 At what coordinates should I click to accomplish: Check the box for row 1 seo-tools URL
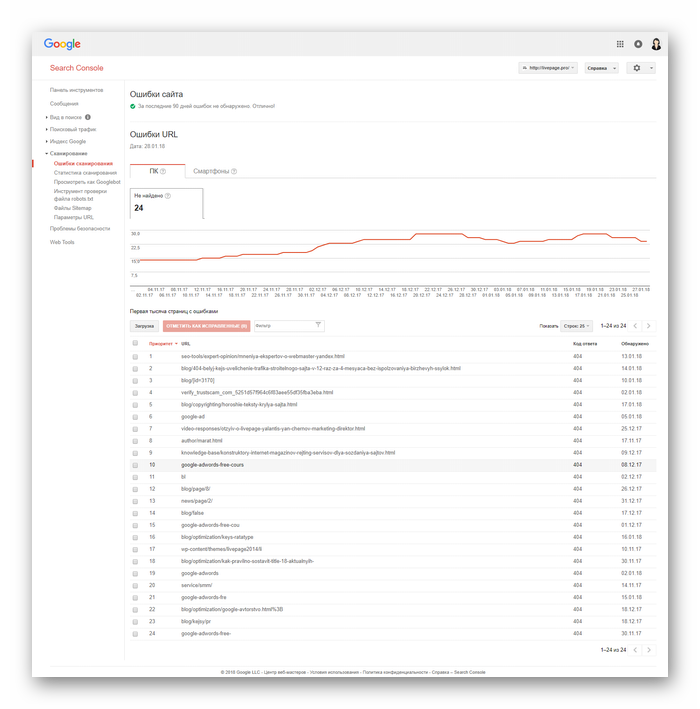pos(135,357)
